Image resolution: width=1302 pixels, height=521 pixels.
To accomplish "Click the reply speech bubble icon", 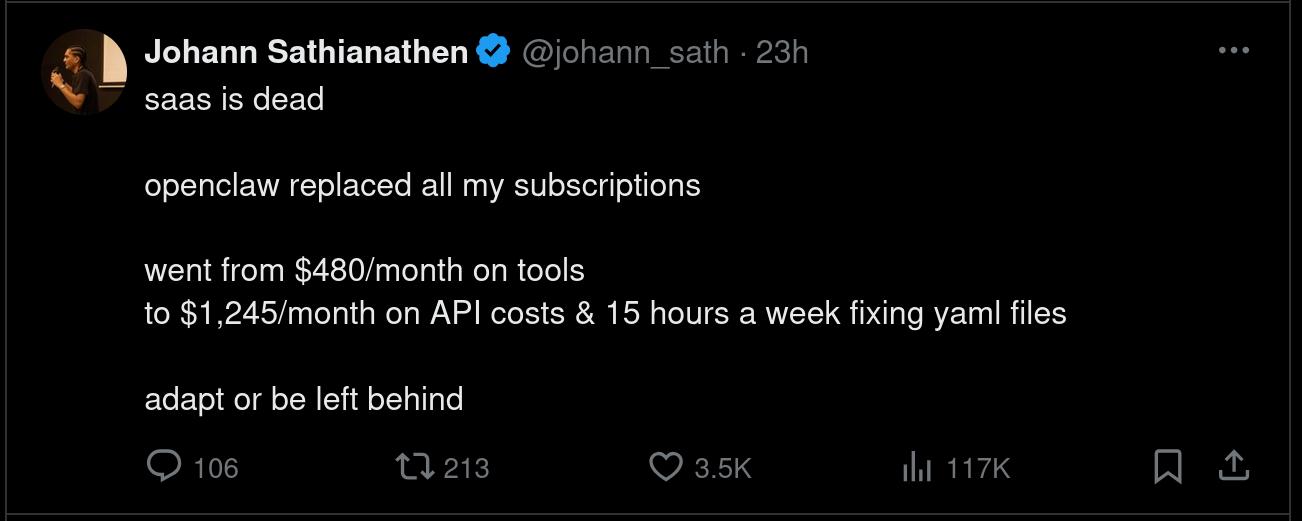I will (x=164, y=466).
